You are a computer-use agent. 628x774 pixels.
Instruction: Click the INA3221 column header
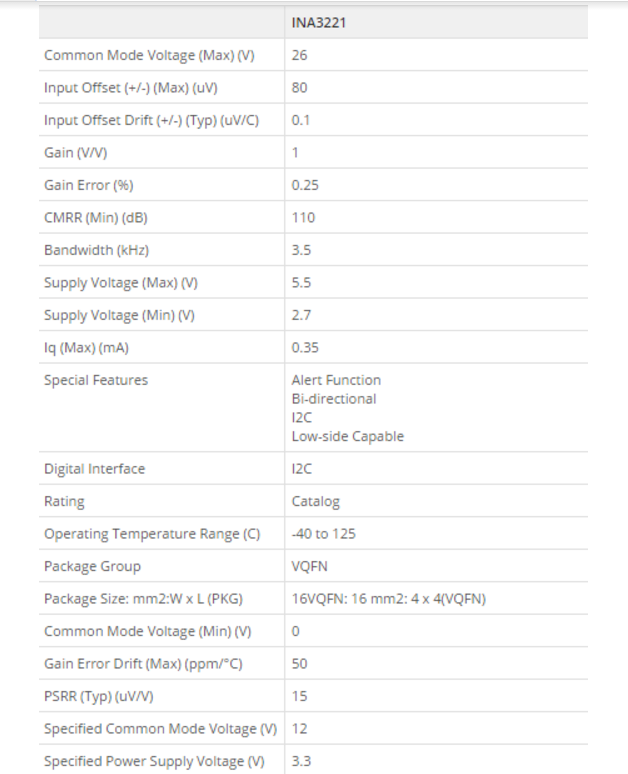[318, 23]
